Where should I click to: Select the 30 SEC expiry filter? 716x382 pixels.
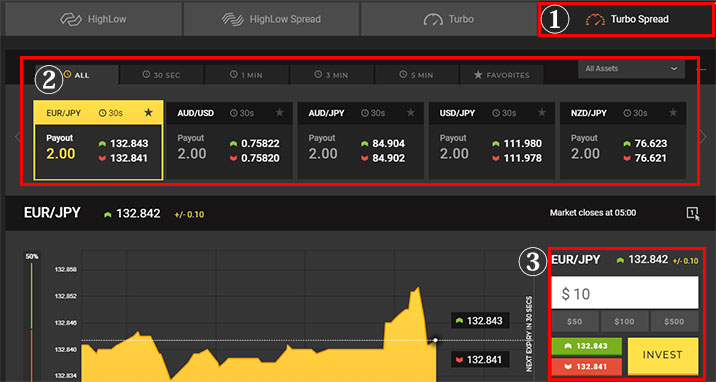pos(162,75)
